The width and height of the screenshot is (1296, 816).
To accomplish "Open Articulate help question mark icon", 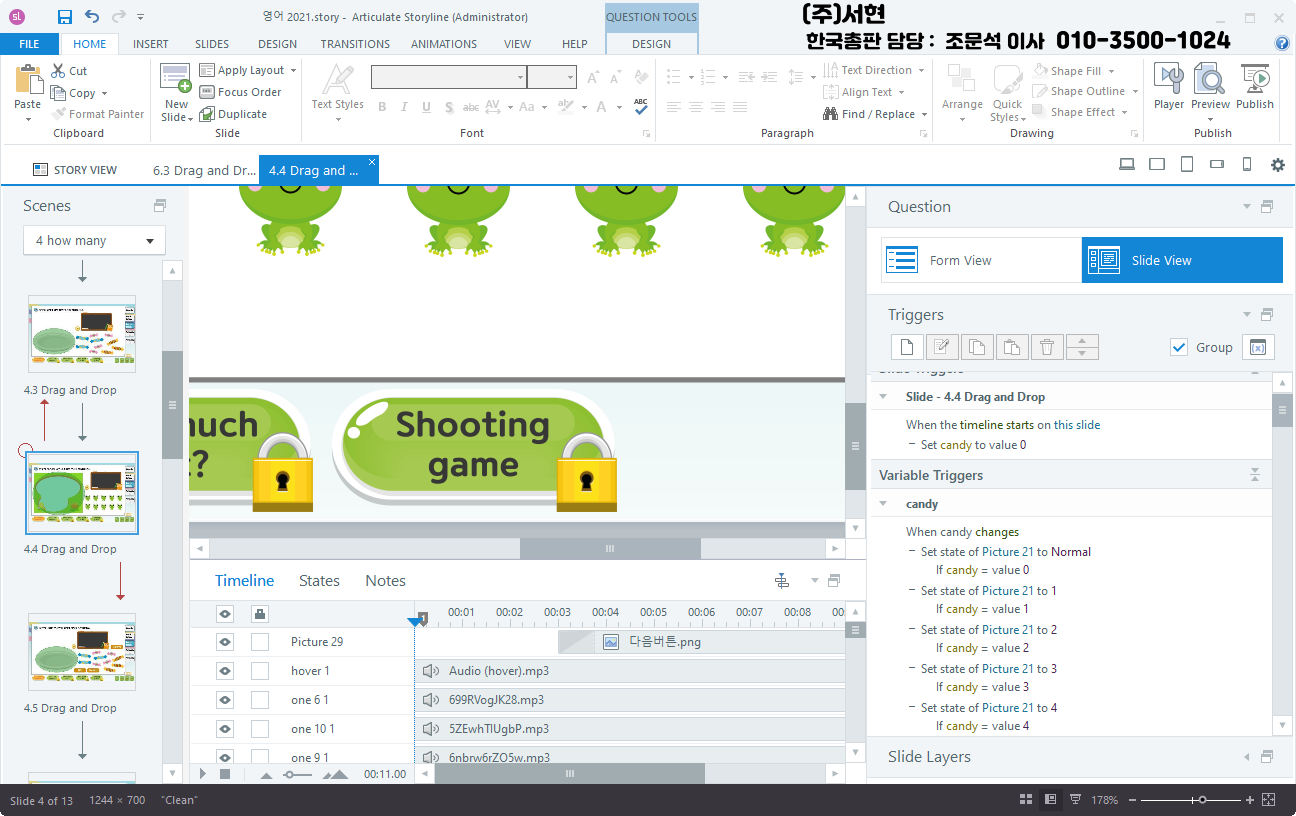I will [1282, 43].
